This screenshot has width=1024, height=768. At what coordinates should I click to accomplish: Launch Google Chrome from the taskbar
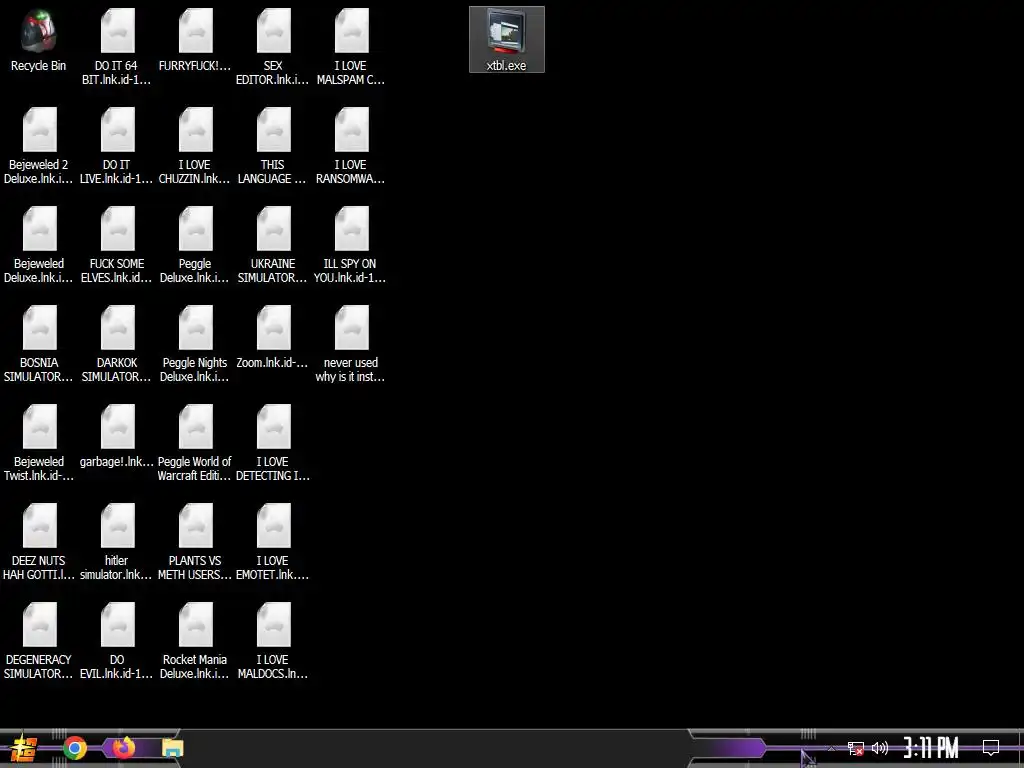pos(75,748)
